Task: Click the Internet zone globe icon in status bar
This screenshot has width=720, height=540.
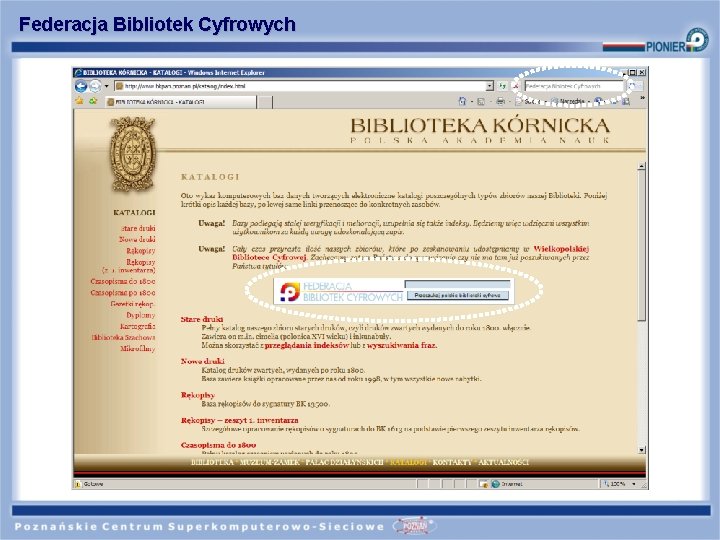Action: [495, 484]
